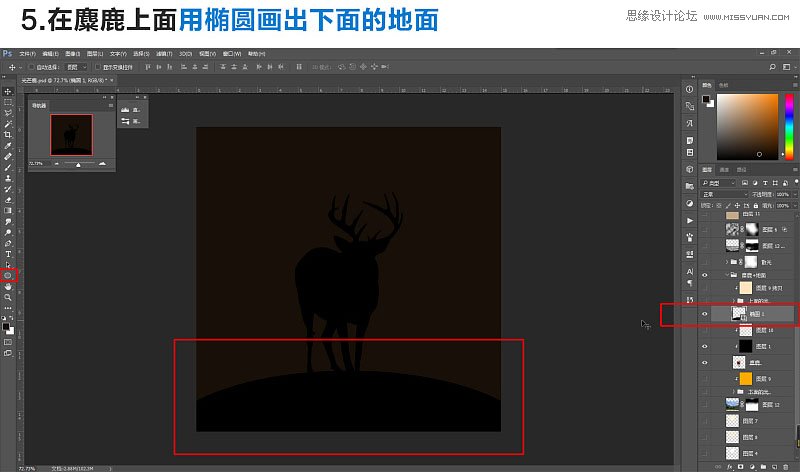The image size is (800, 472).
Task: Click the create new layer icon
Action: 774,467
